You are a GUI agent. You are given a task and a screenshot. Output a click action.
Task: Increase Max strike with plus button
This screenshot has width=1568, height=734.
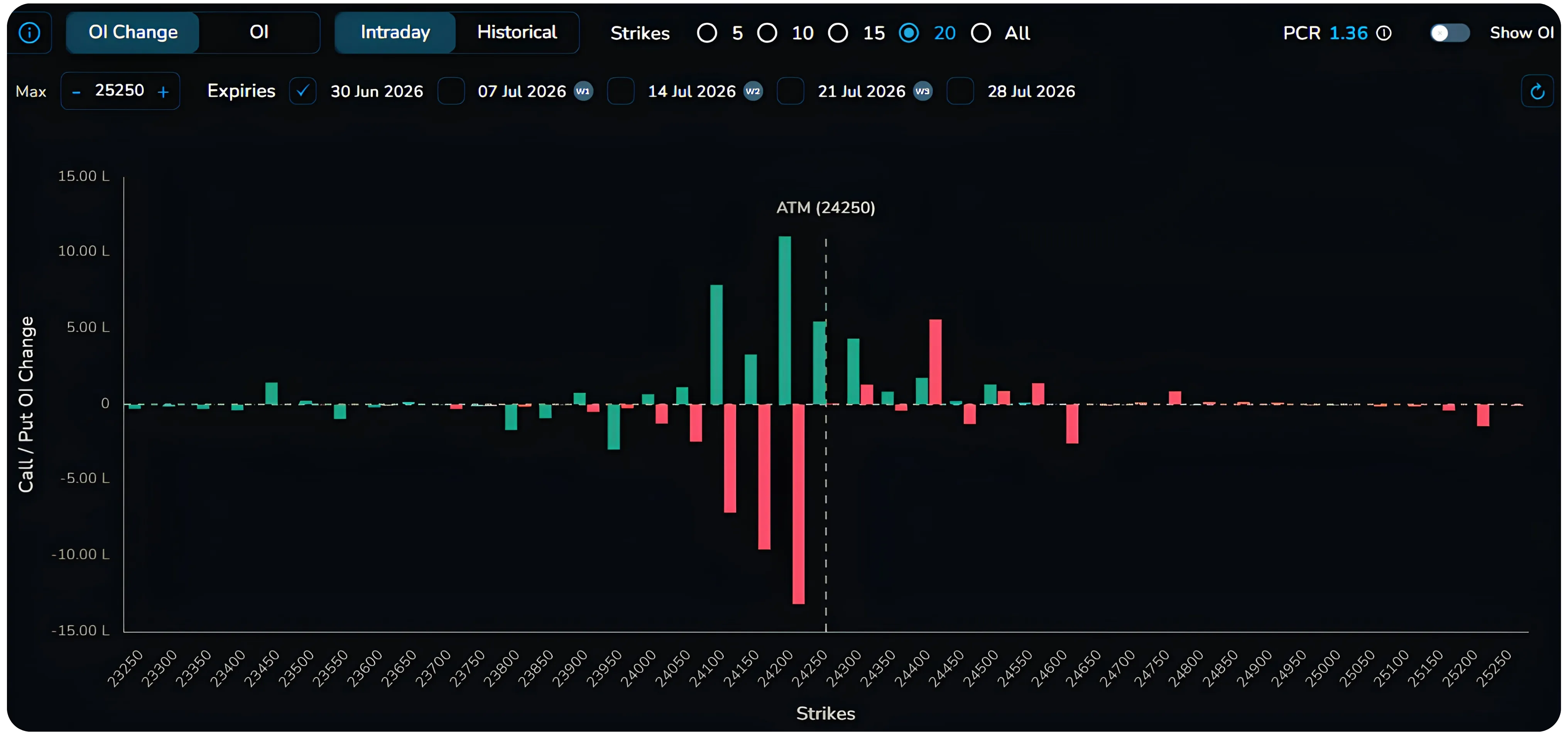(163, 92)
